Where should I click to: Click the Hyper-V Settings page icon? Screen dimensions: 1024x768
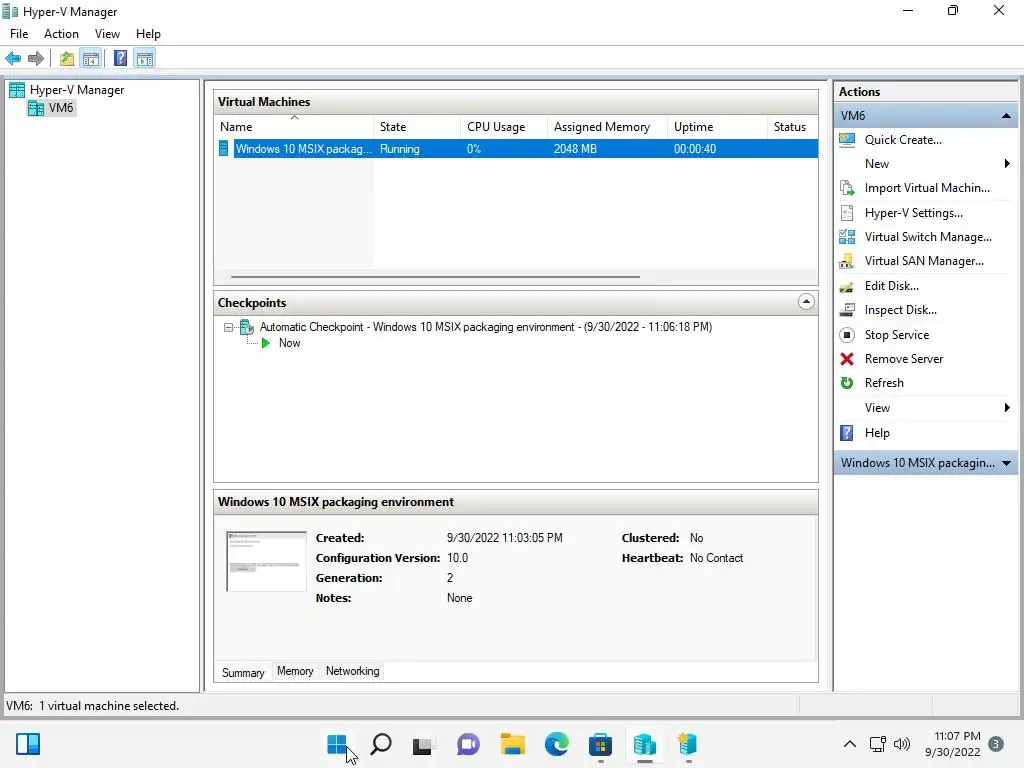point(847,213)
